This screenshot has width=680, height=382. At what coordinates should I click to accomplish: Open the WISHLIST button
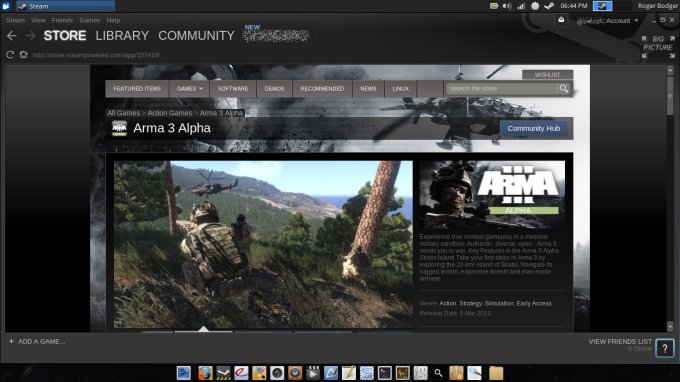click(x=547, y=75)
